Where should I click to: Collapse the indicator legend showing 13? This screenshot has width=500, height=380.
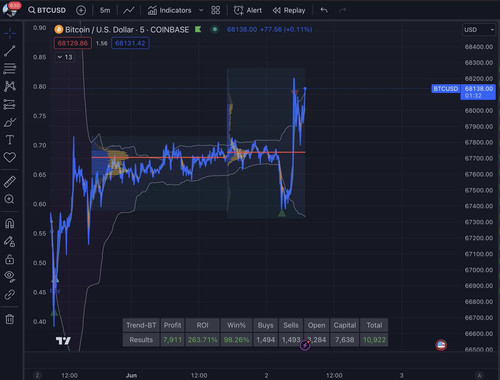(x=65, y=57)
